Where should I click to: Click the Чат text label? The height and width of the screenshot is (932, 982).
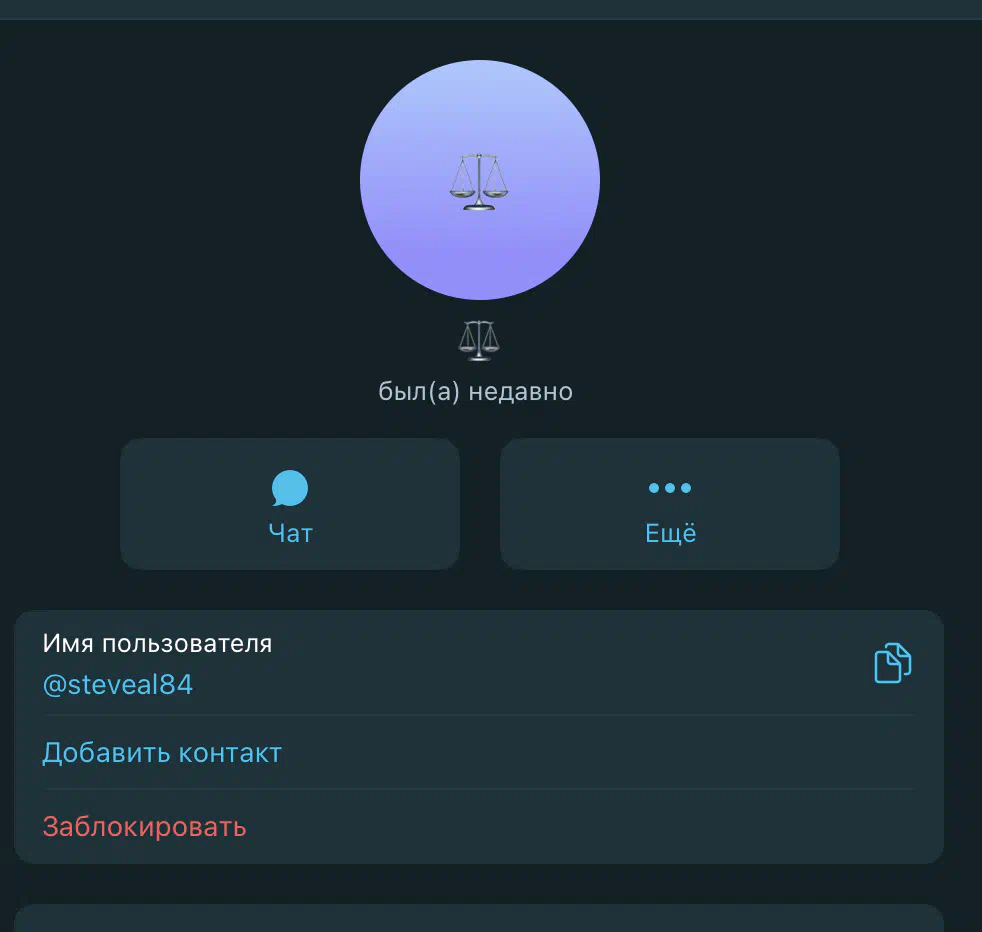291,534
